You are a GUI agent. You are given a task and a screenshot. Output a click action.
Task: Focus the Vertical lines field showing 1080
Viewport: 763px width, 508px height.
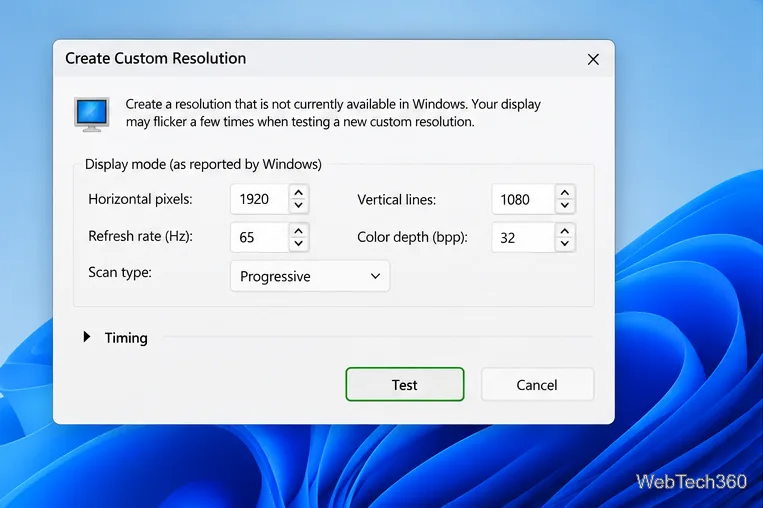tap(523, 199)
